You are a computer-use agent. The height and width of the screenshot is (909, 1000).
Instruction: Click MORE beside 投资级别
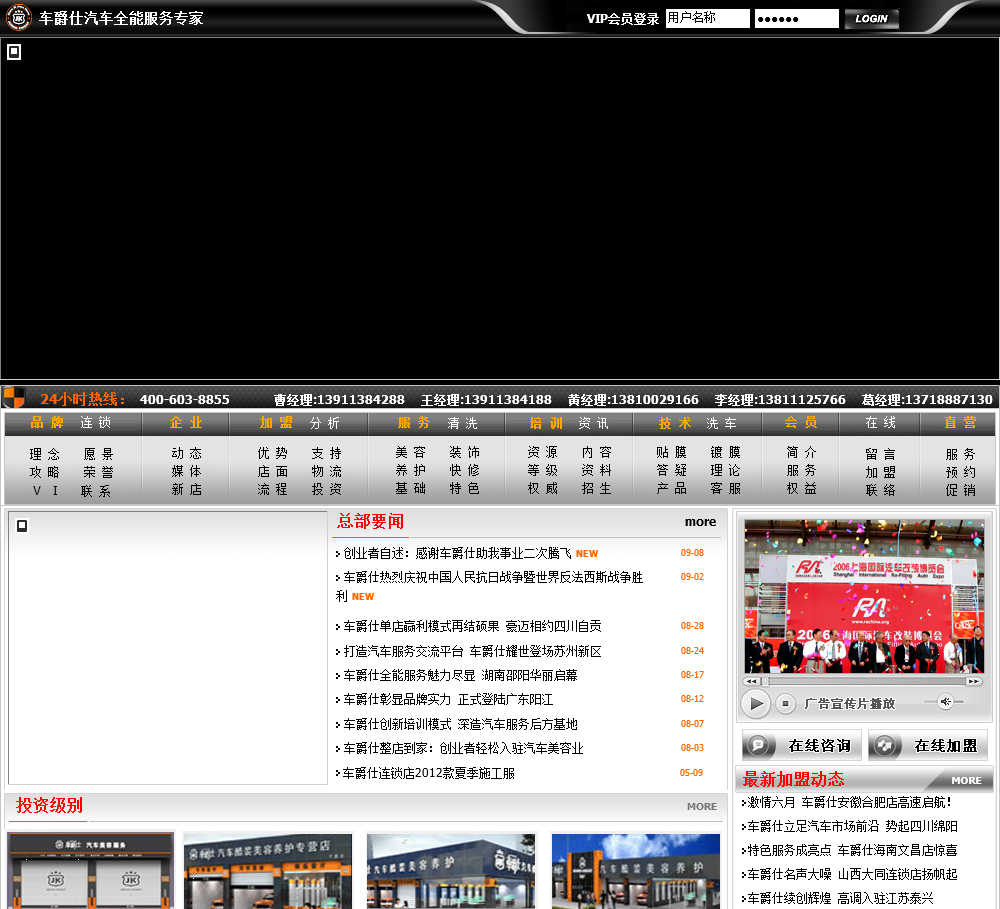pos(702,806)
